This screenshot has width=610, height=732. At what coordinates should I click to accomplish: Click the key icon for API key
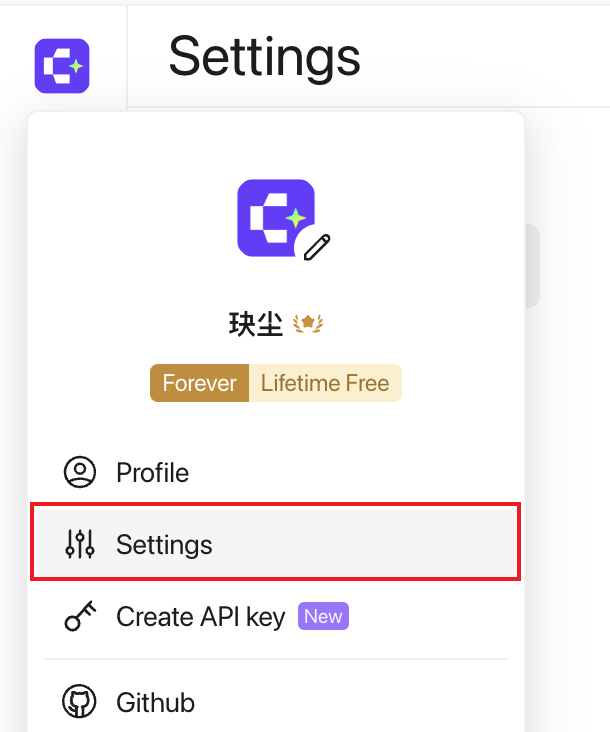[80, 616]
